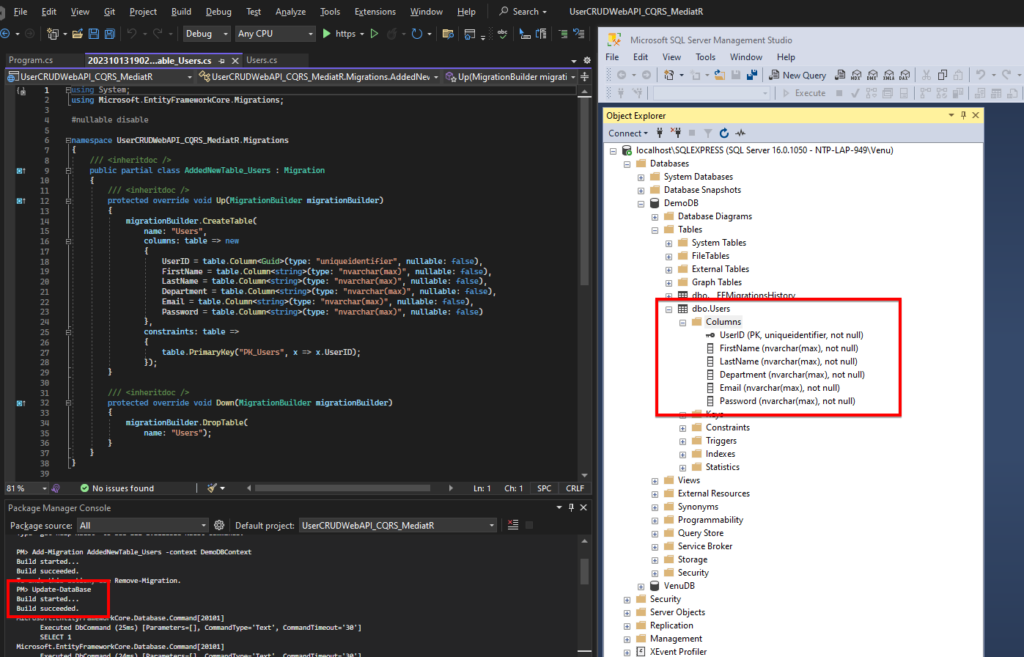Click the SPC indentation indicator in status bar
Screen dimensions: 1024x657
[544, 488]
